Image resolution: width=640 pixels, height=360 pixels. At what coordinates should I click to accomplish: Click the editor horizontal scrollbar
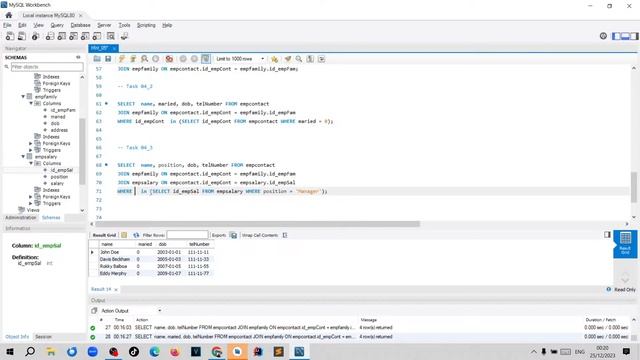tap(257, 224)
